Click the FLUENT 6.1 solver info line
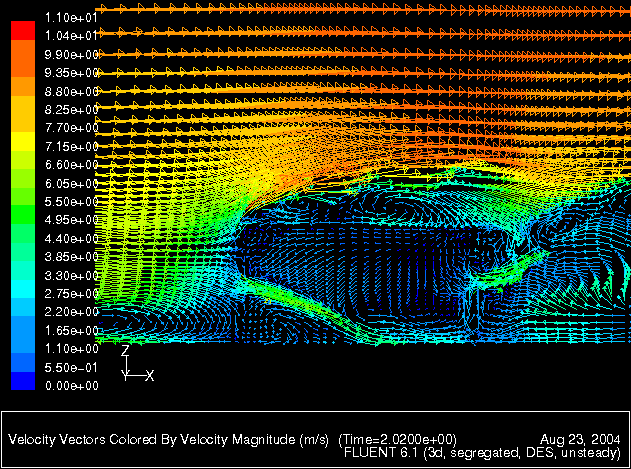The height and width of the screenshot is (469, 631). (482, 453)
